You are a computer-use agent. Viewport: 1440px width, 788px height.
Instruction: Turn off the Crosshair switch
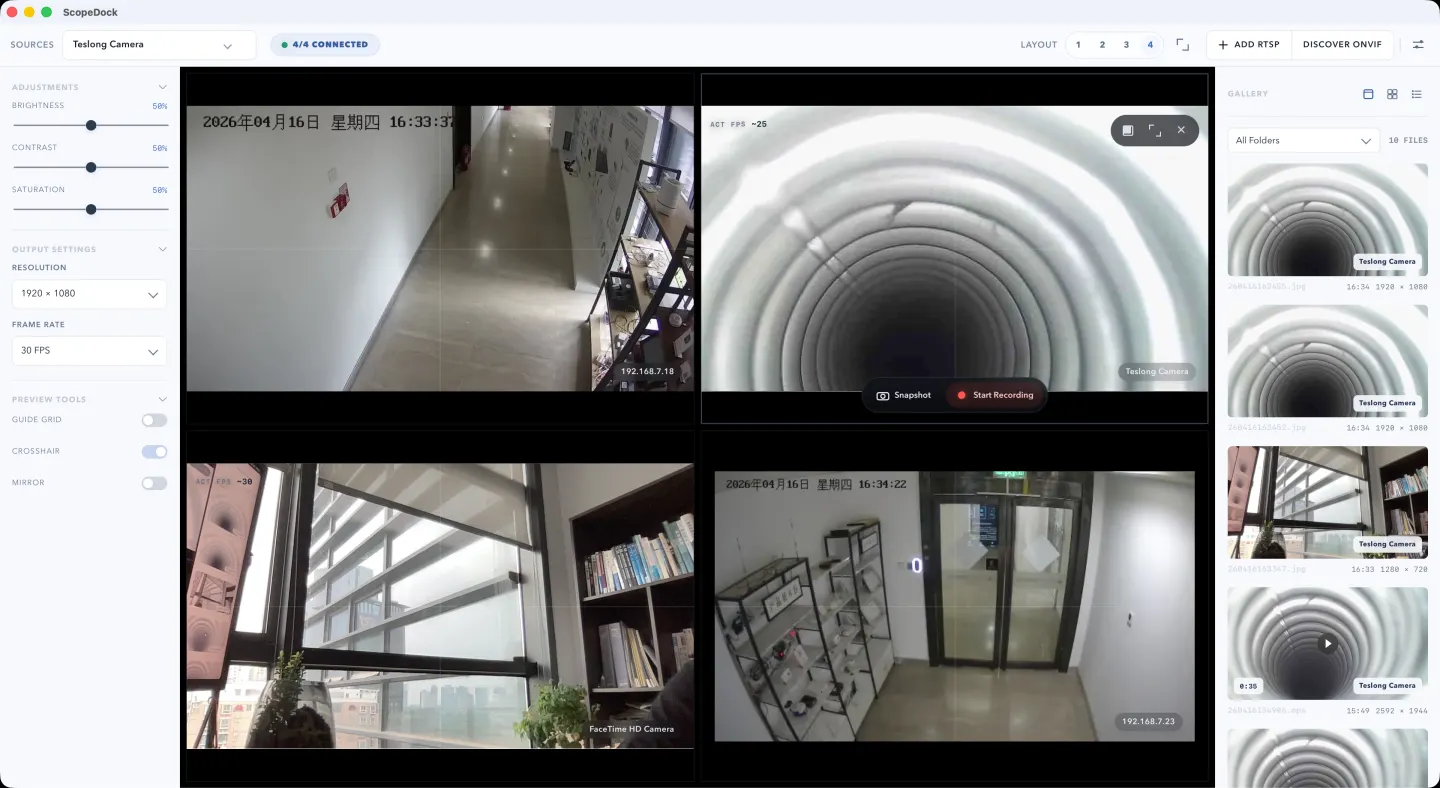[x=154, y=451]
